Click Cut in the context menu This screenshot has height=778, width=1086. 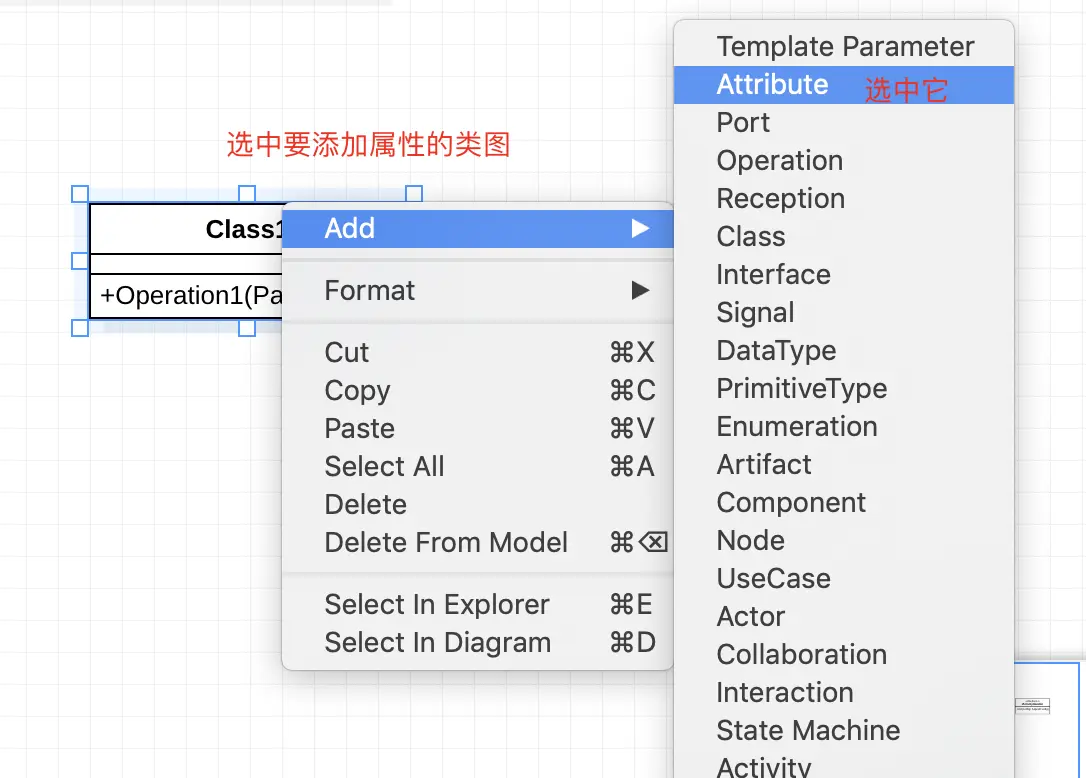[x=347, y=353]
